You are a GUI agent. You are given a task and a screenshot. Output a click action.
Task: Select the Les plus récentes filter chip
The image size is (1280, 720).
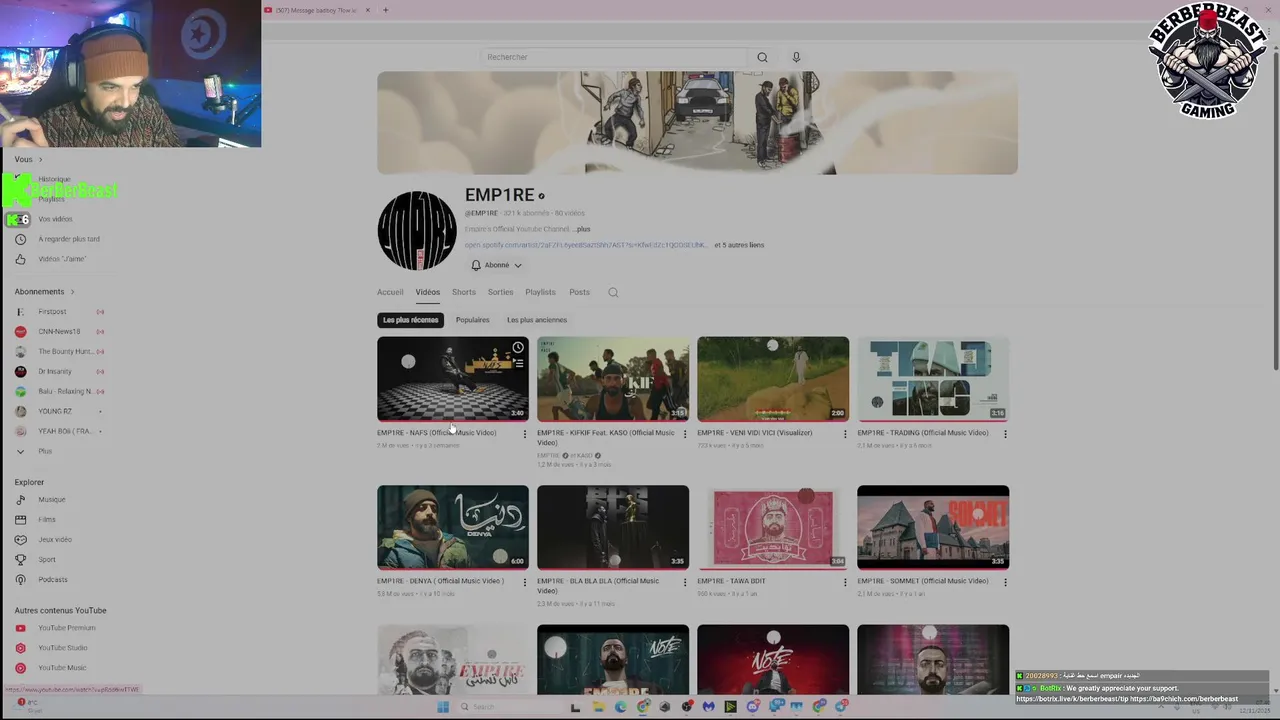pos(411,320)
